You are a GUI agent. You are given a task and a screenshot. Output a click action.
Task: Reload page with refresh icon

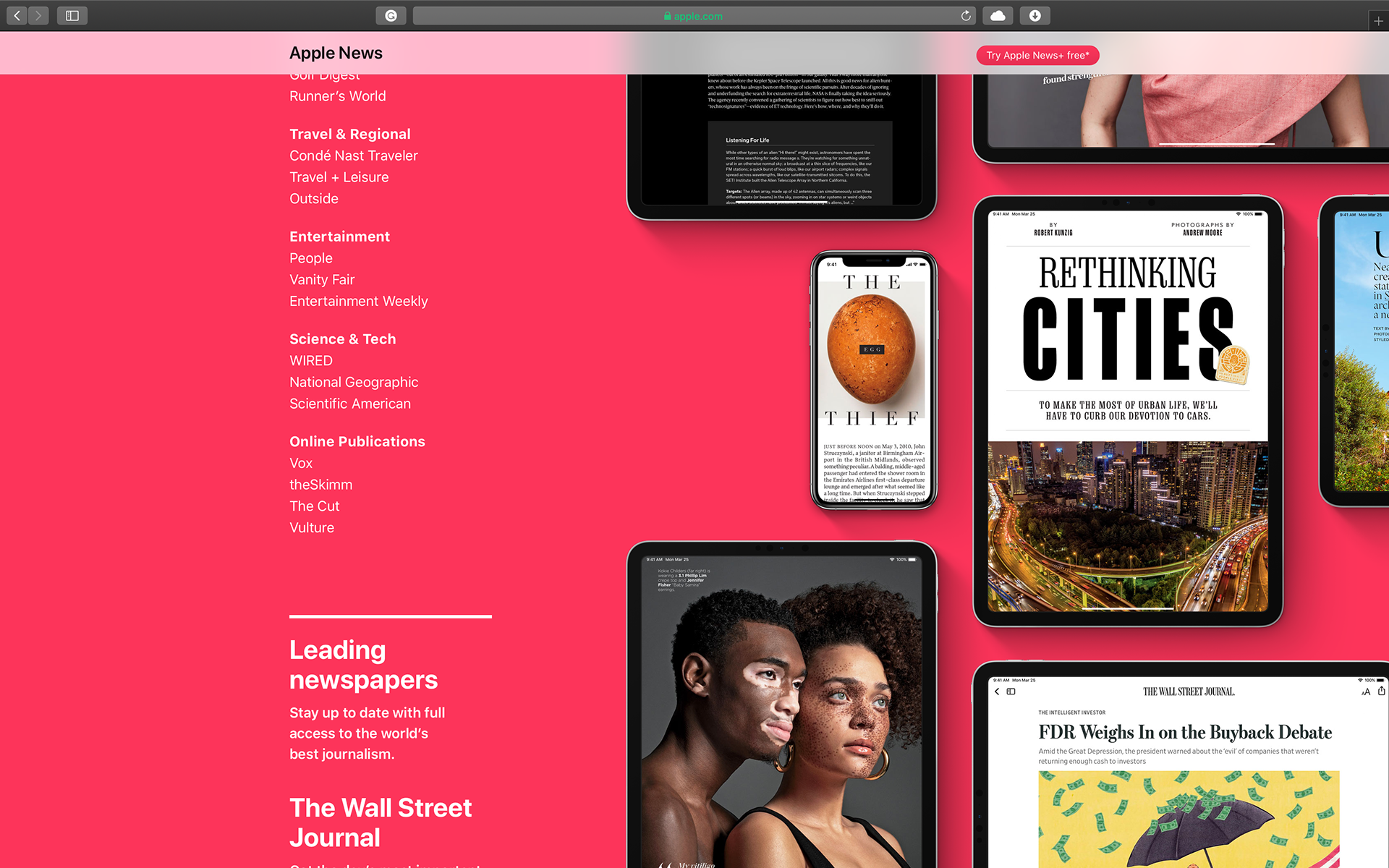click(965, 15)
